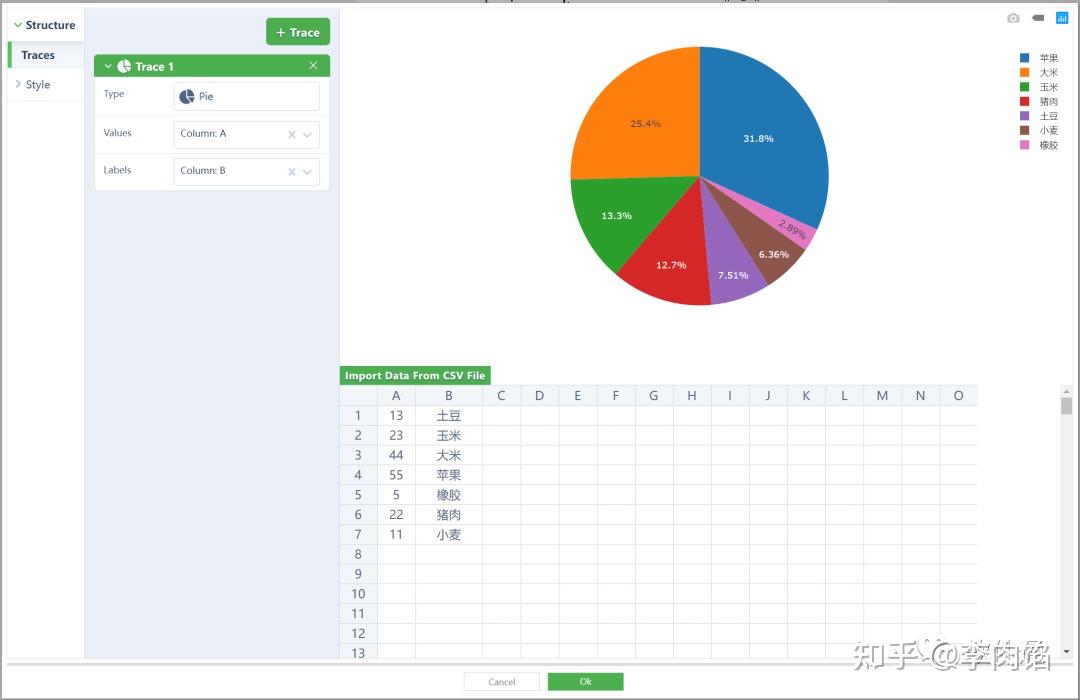Image resolution: width=1080 pixels, height=700 pixels.
Task: Toggle 橡胶 slice via pink legend entry
Action: click(x=1039, y=145)
